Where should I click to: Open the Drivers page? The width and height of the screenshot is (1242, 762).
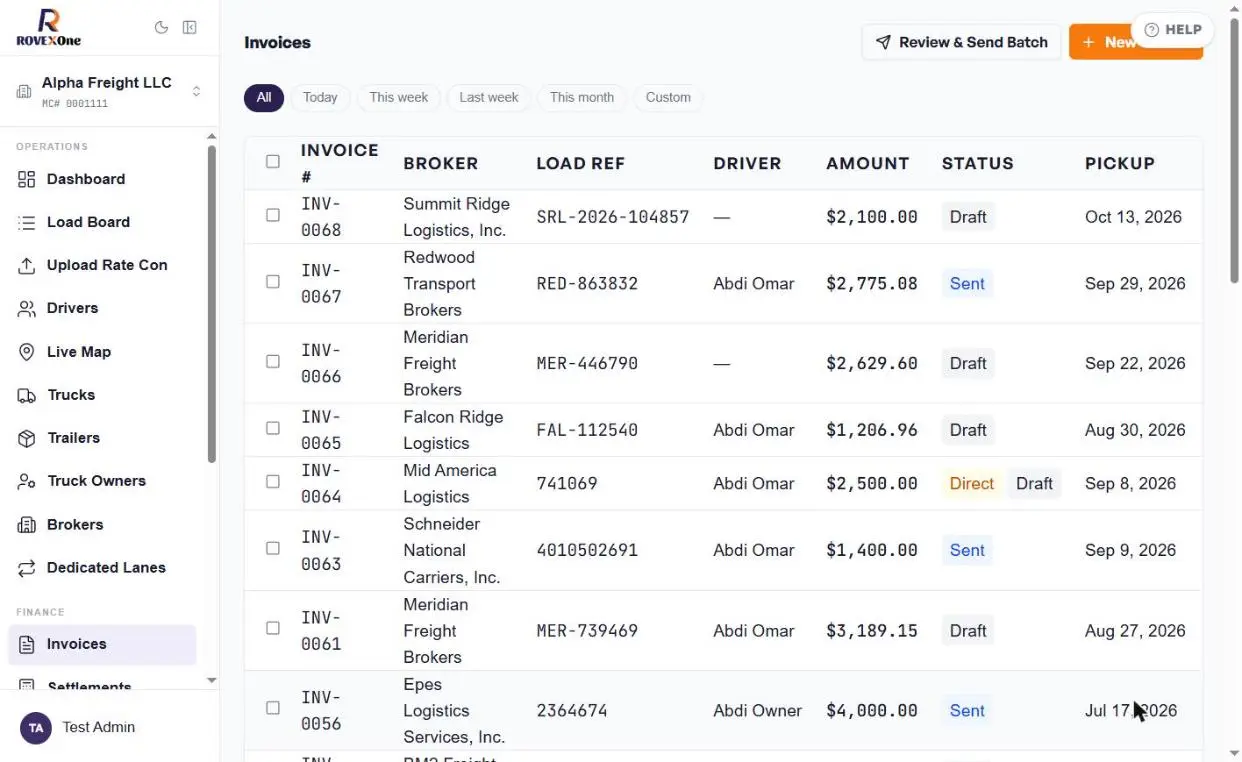click(x=102, y=308)
